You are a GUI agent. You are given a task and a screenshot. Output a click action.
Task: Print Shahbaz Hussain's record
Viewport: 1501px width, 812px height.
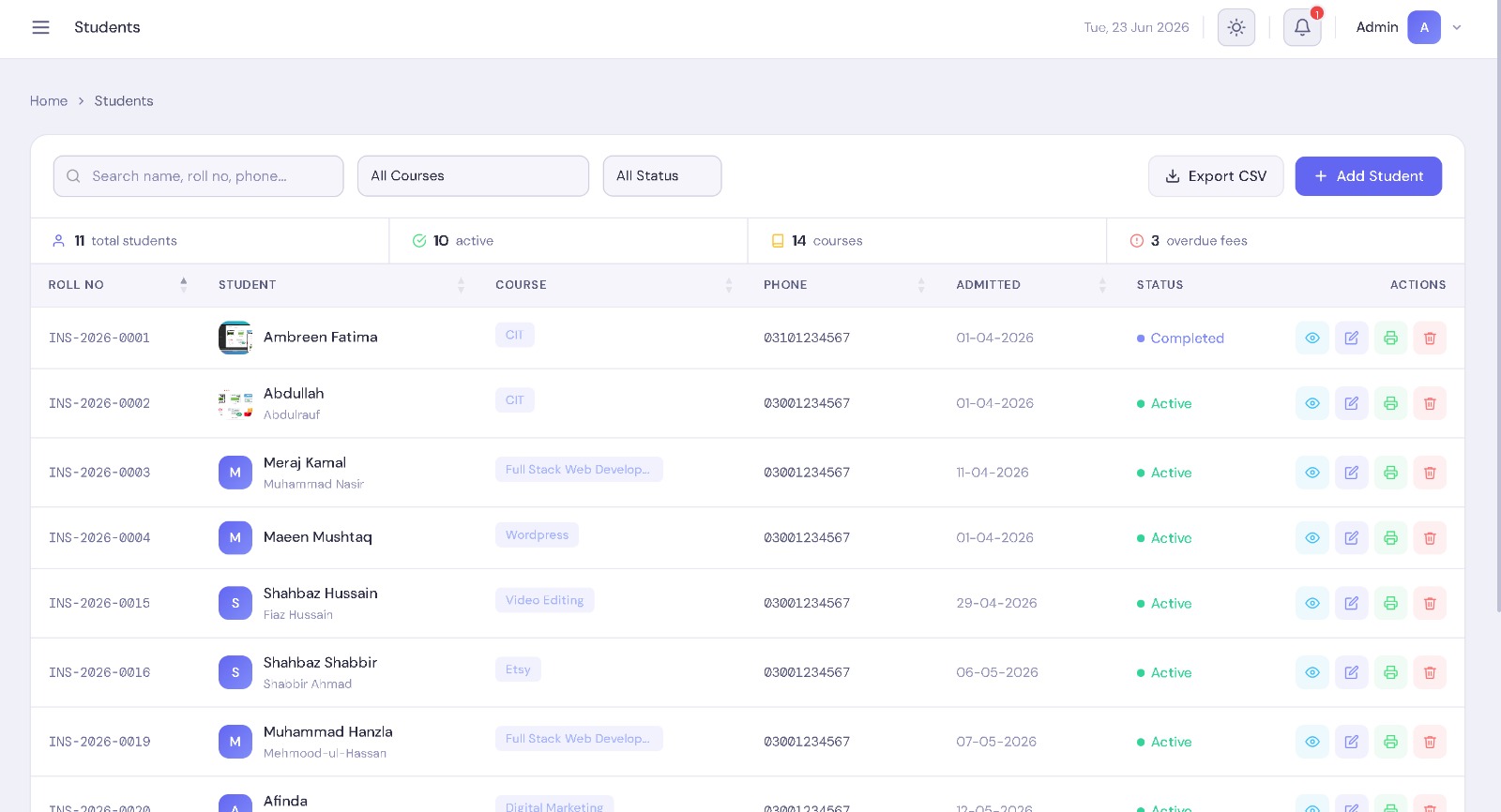pyautogui.click(x=1391, y=603)
